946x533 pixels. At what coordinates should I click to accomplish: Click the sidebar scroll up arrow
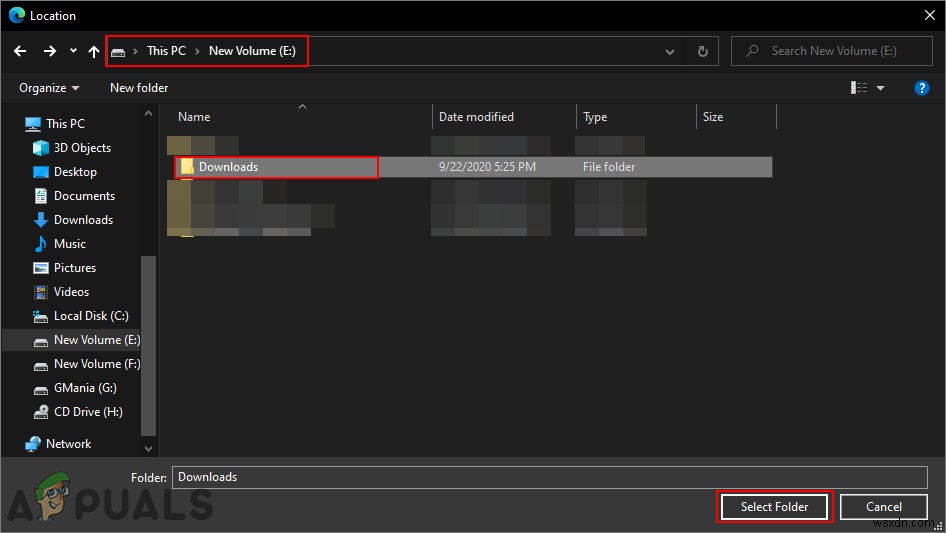pos(148,113)
